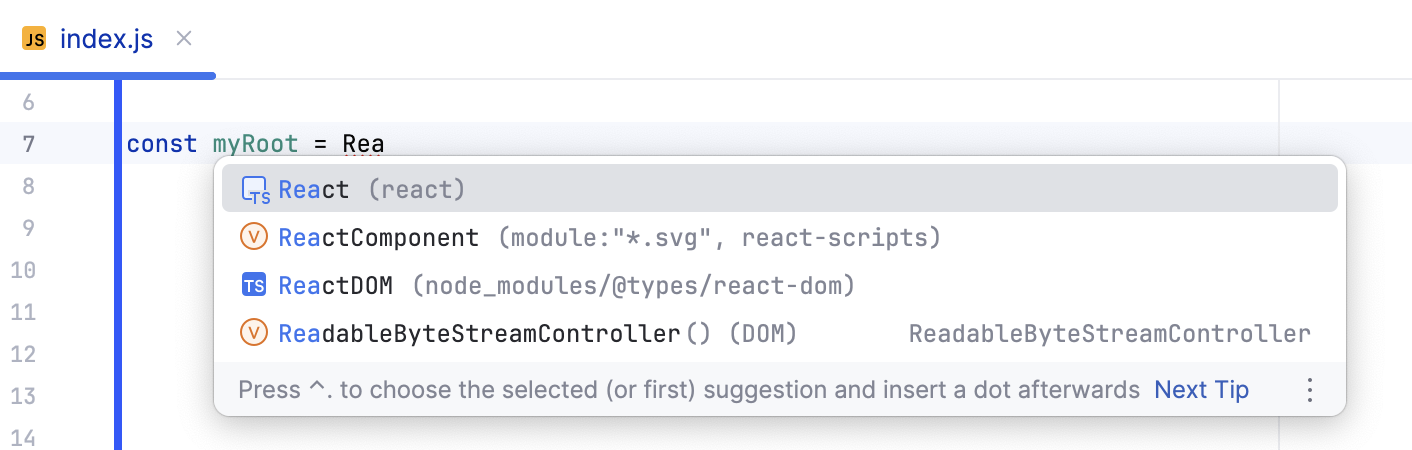Place cursor after typed text Rea
The width and height of the screenshot is (1412, 450).
click(x=385, y=144)
